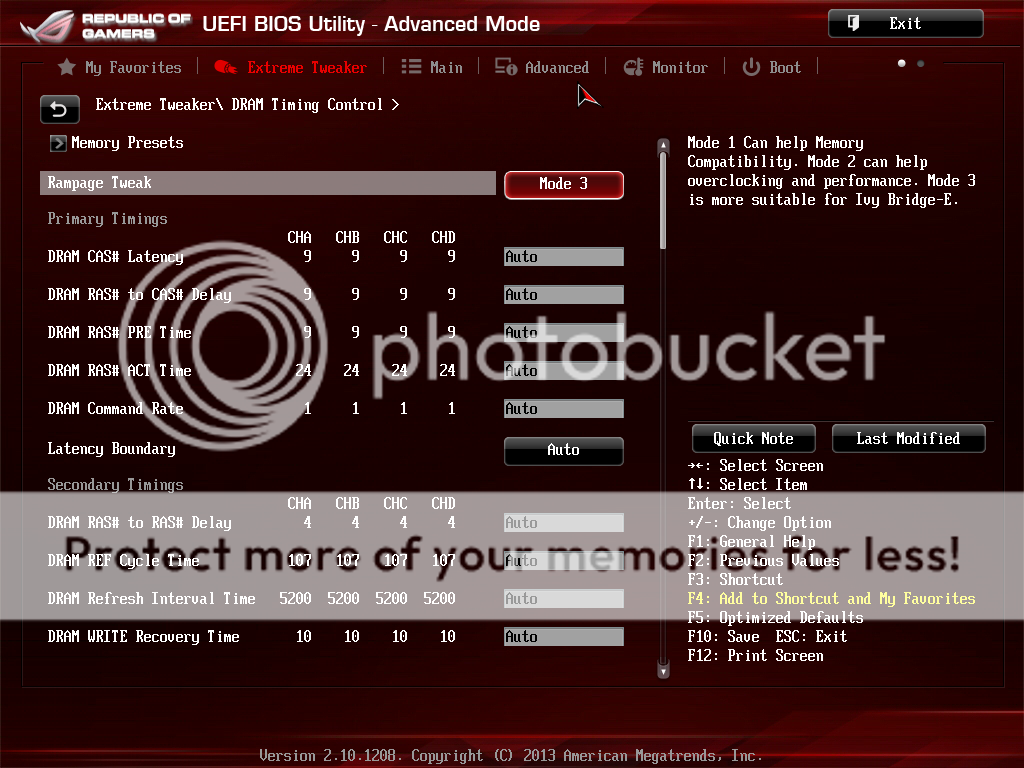Click the Monitor tab gauge icon

tap(633, 67)
